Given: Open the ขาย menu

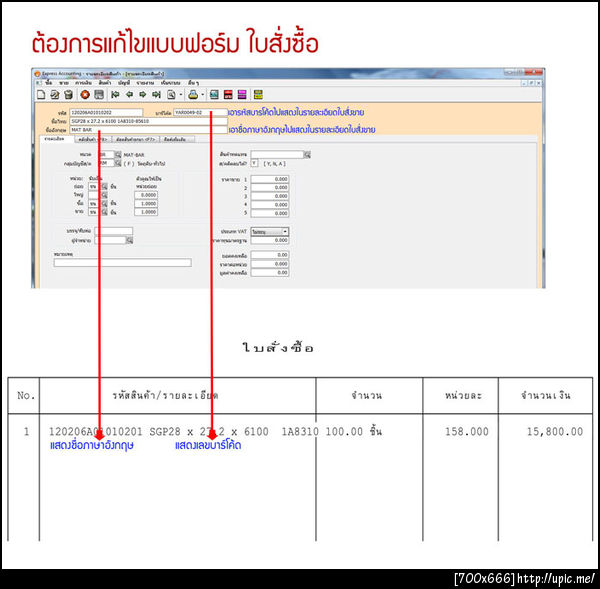Looking at the screenshot, I should coord(64,83).
